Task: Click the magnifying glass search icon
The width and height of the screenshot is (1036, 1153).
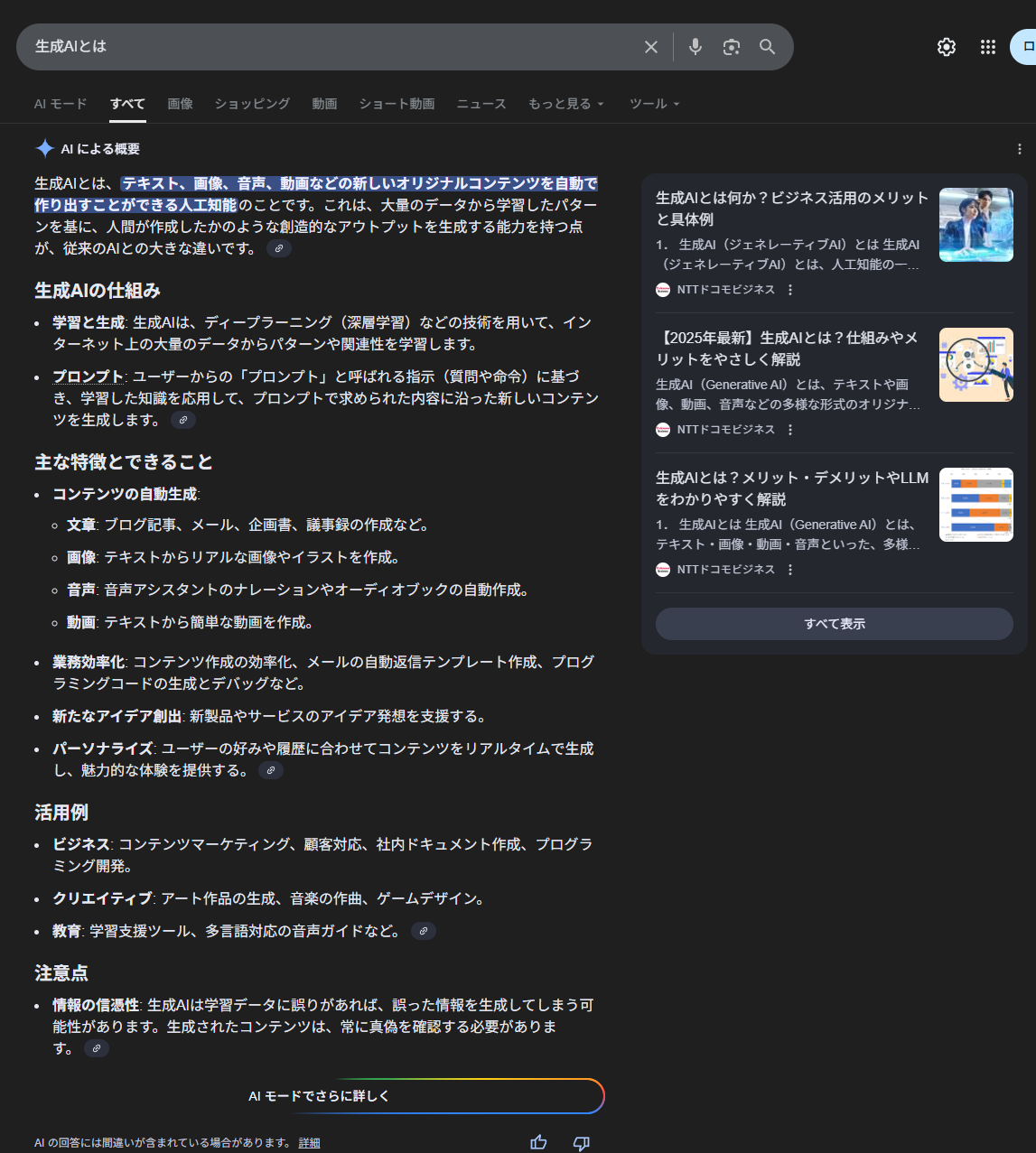Action: [x=767, y=47]
